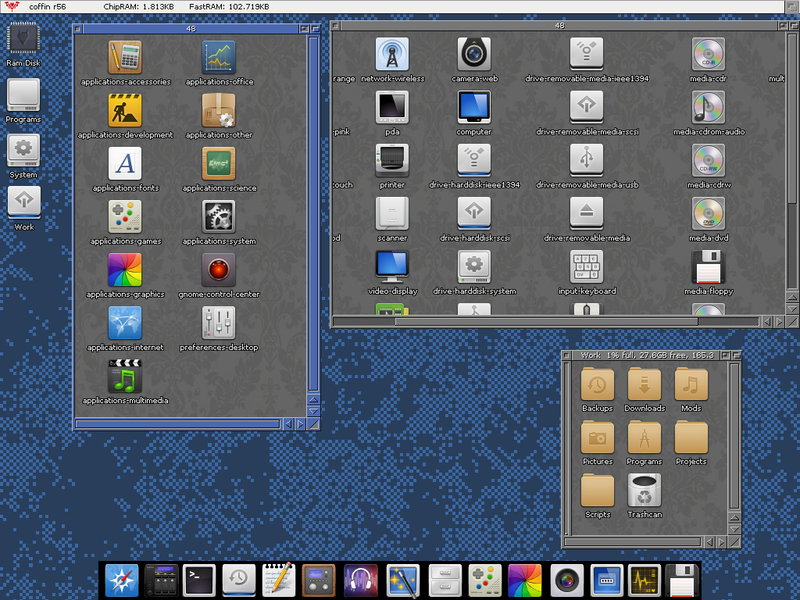Select the camera-web icon

(473, 53)
